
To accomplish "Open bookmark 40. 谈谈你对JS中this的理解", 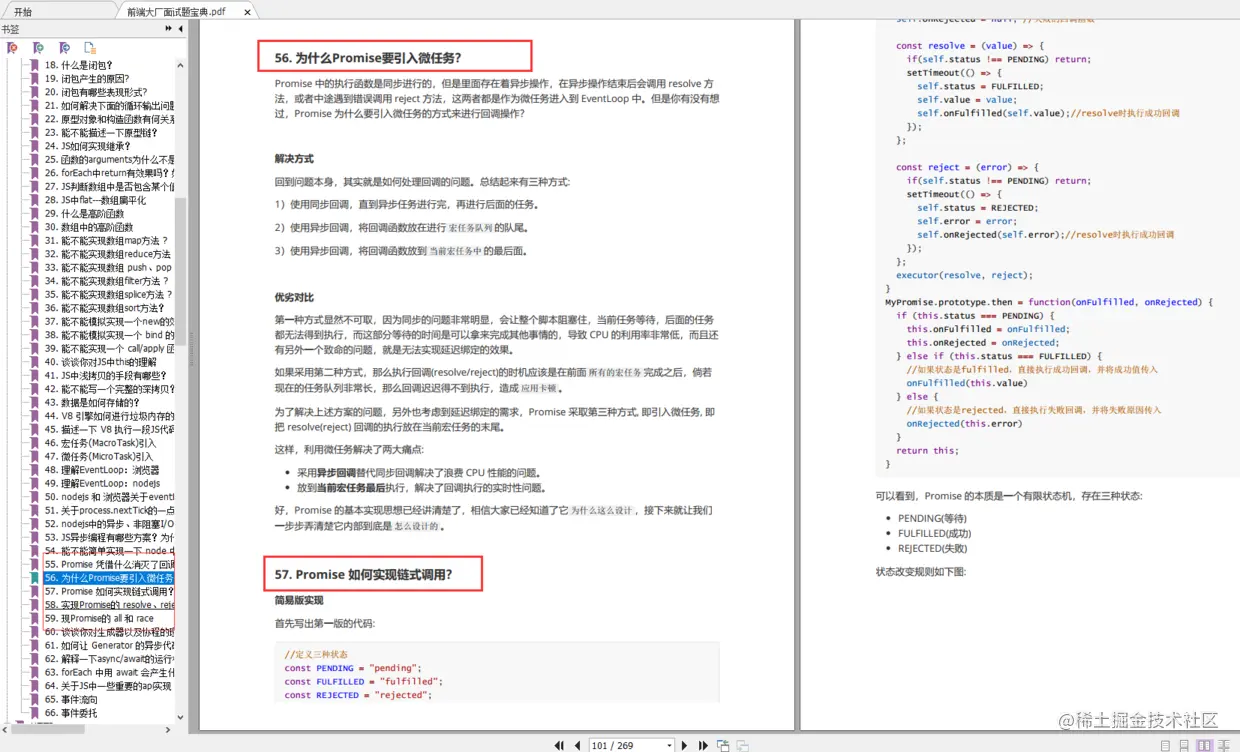I will [100, 362].
